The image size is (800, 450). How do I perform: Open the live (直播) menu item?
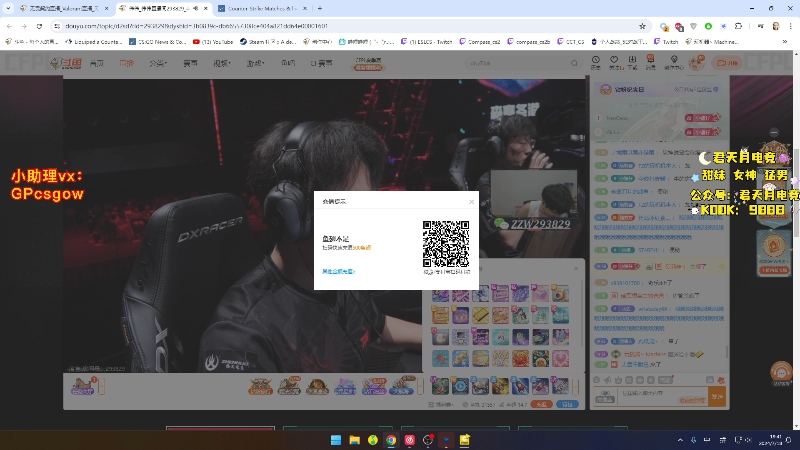point(126,63)
